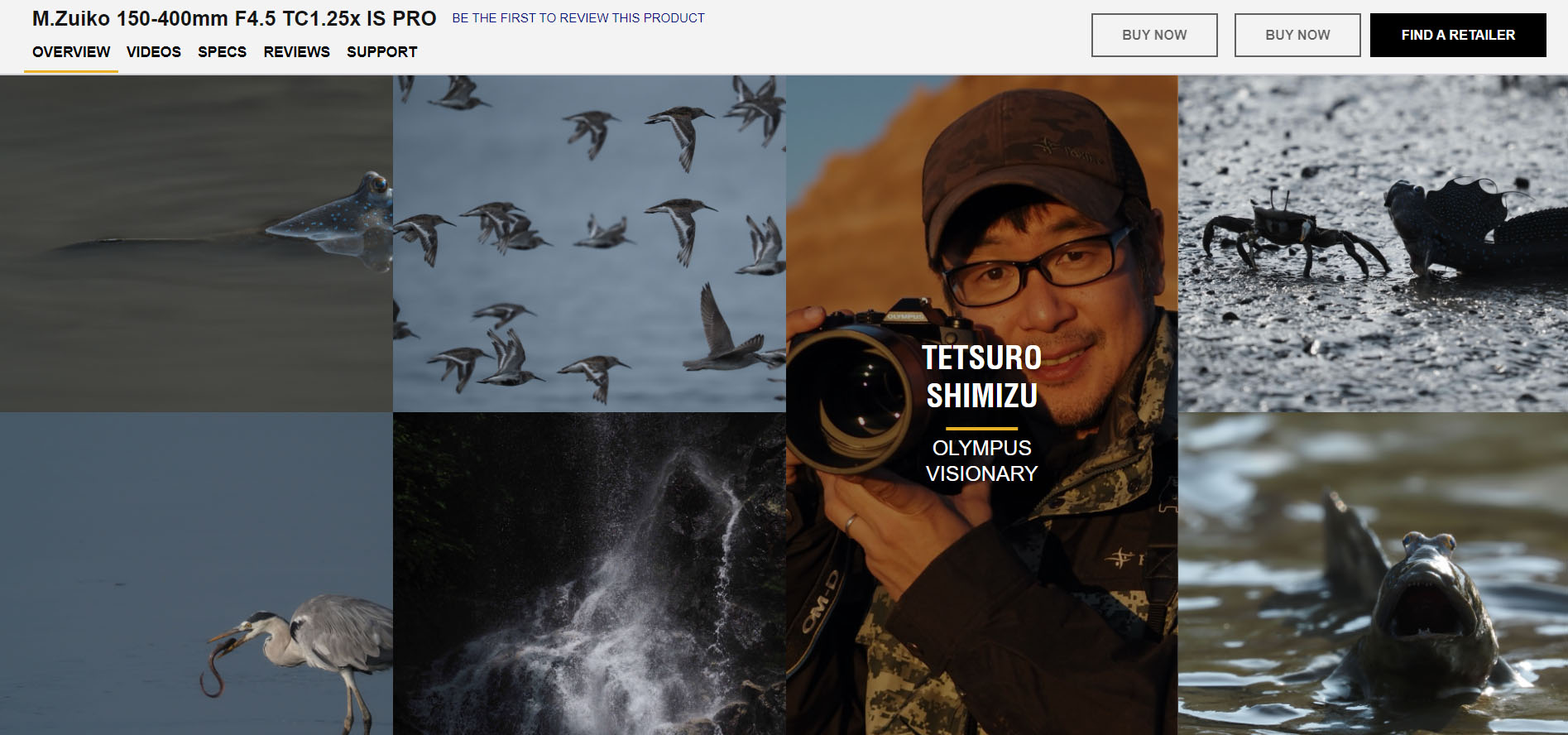Open the heron catching eel photo
1568x735 pixels.
[196, 574]
